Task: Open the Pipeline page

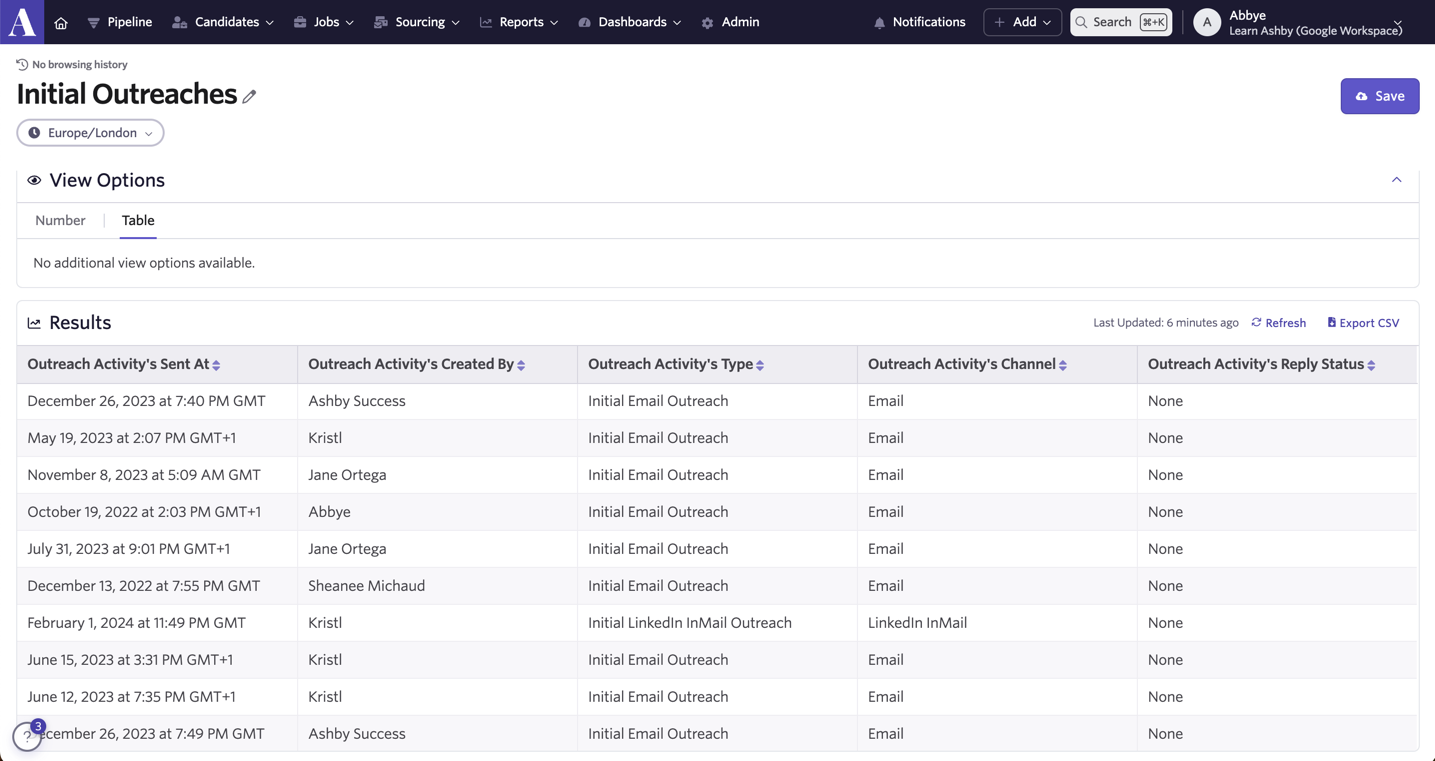Action: point(120,22)
